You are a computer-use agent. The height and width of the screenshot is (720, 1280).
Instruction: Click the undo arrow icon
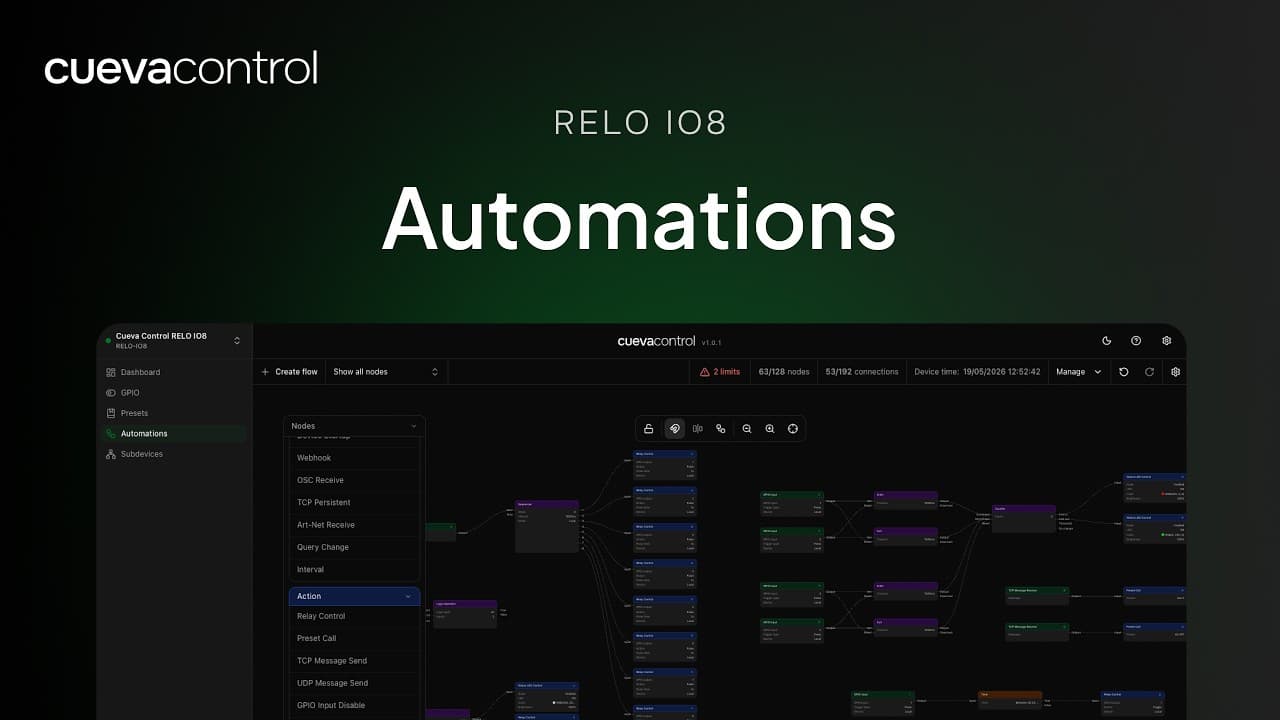[1124, 372]
